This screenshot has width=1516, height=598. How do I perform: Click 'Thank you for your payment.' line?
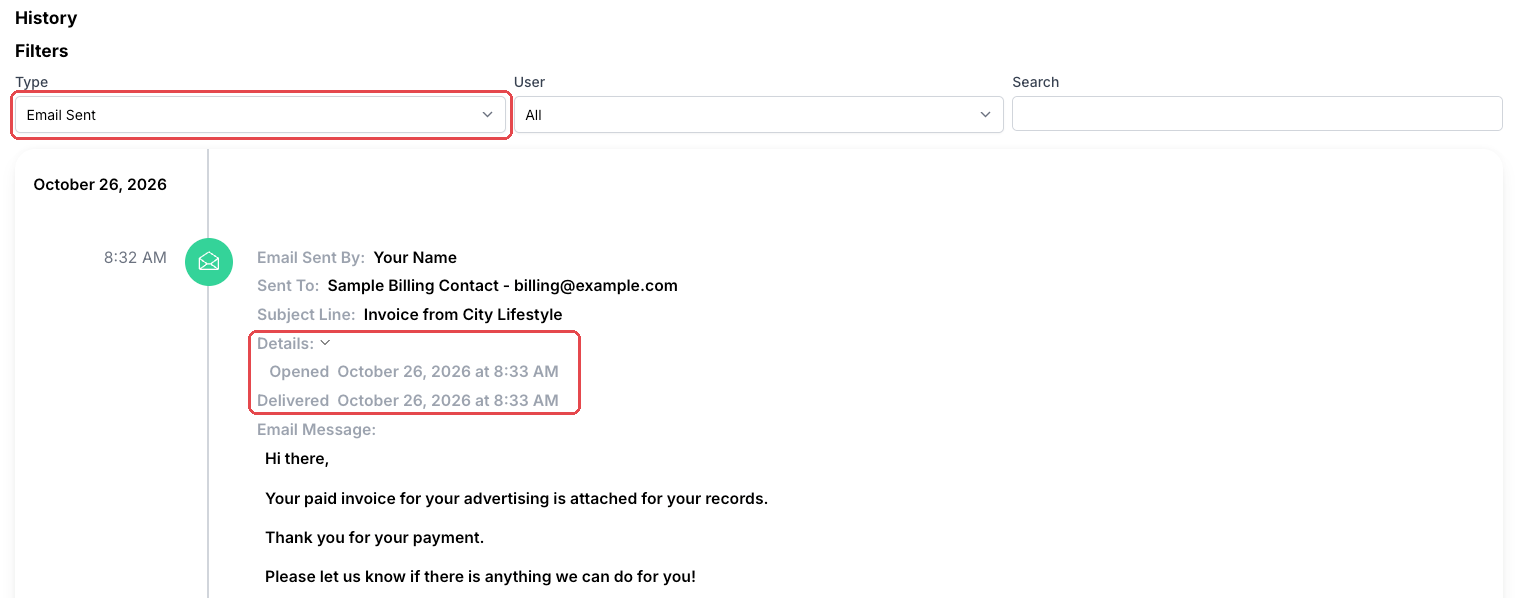coord(374,538)
